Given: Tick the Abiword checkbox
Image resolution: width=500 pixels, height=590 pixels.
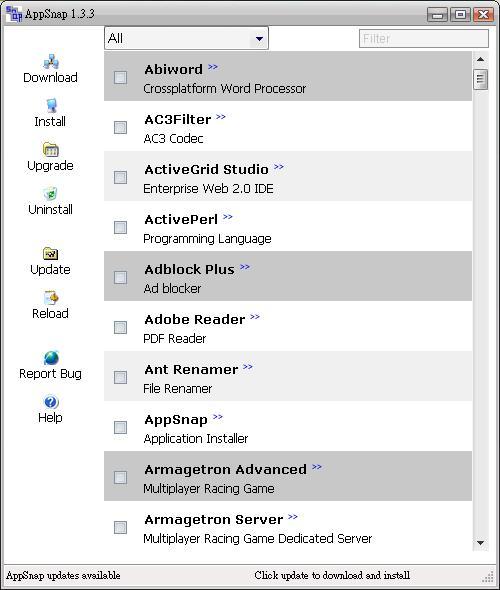Looking at the screenshot, I should 120,78.
